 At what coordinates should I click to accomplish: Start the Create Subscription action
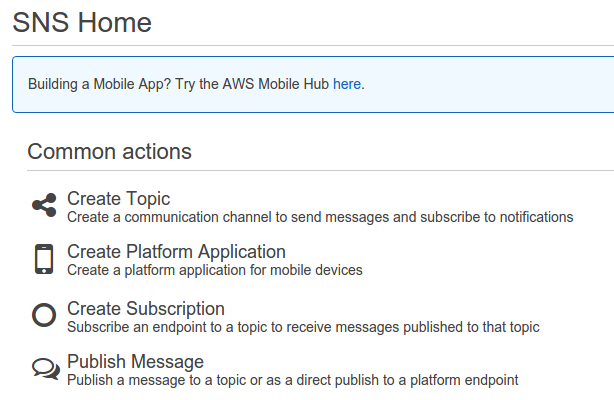tap(145, 309)
